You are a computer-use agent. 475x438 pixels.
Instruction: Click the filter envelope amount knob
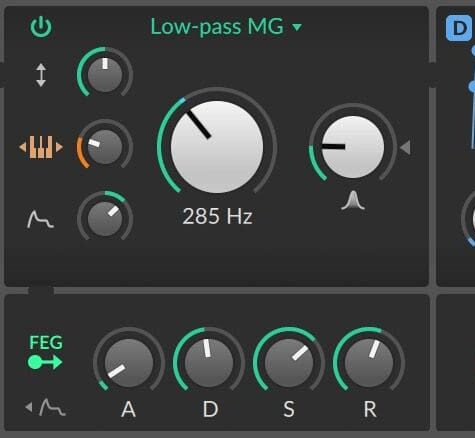click(105, 219)
